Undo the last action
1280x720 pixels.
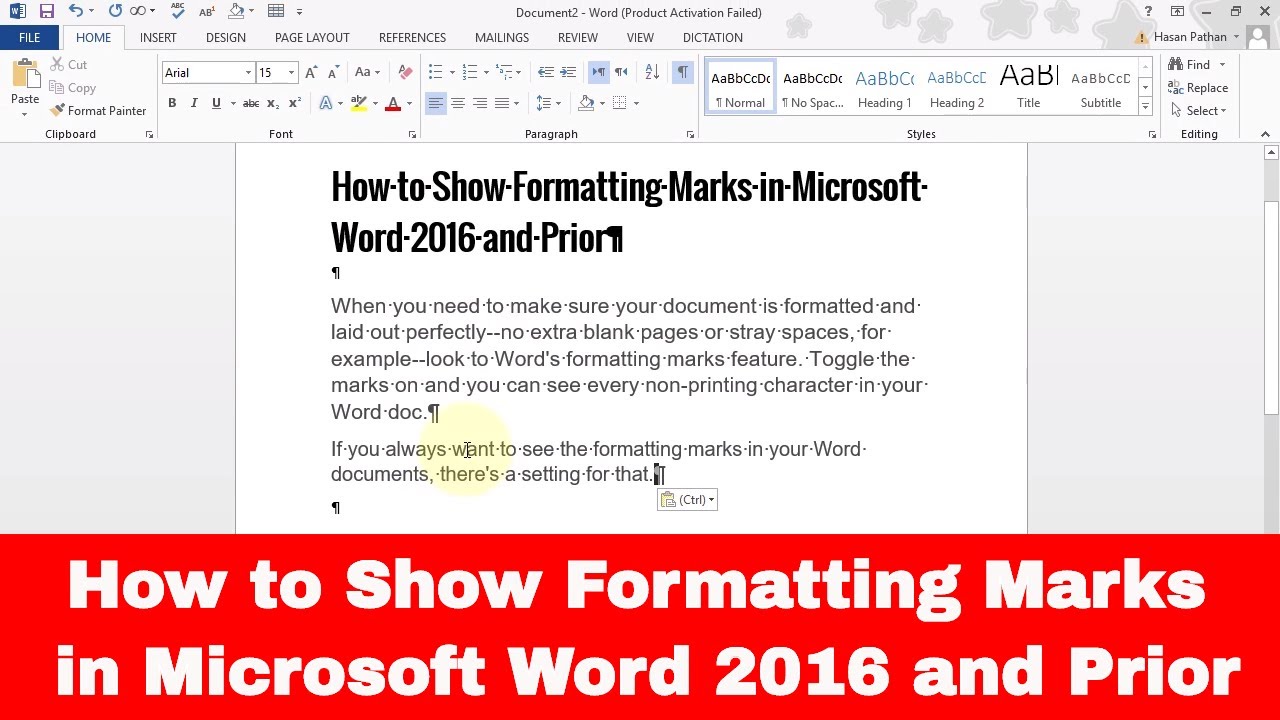point(76,12)
